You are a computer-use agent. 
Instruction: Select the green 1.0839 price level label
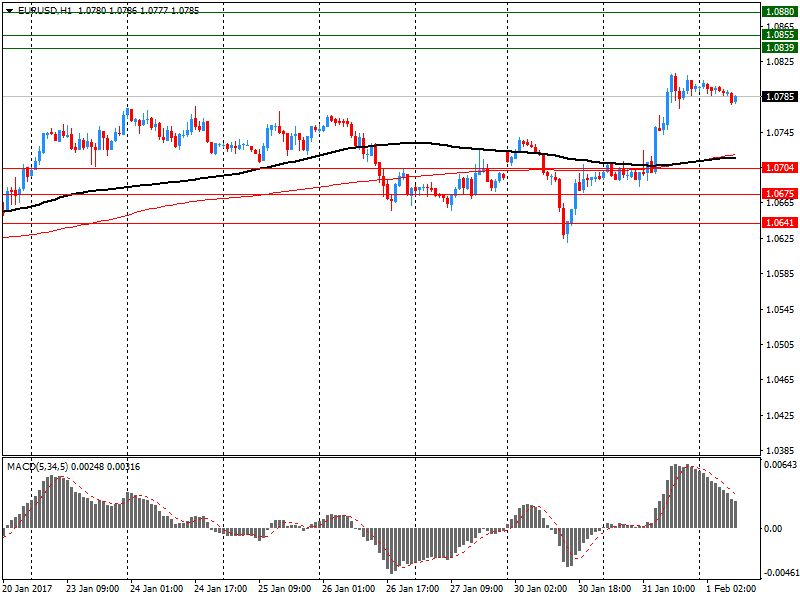point(780,48)
